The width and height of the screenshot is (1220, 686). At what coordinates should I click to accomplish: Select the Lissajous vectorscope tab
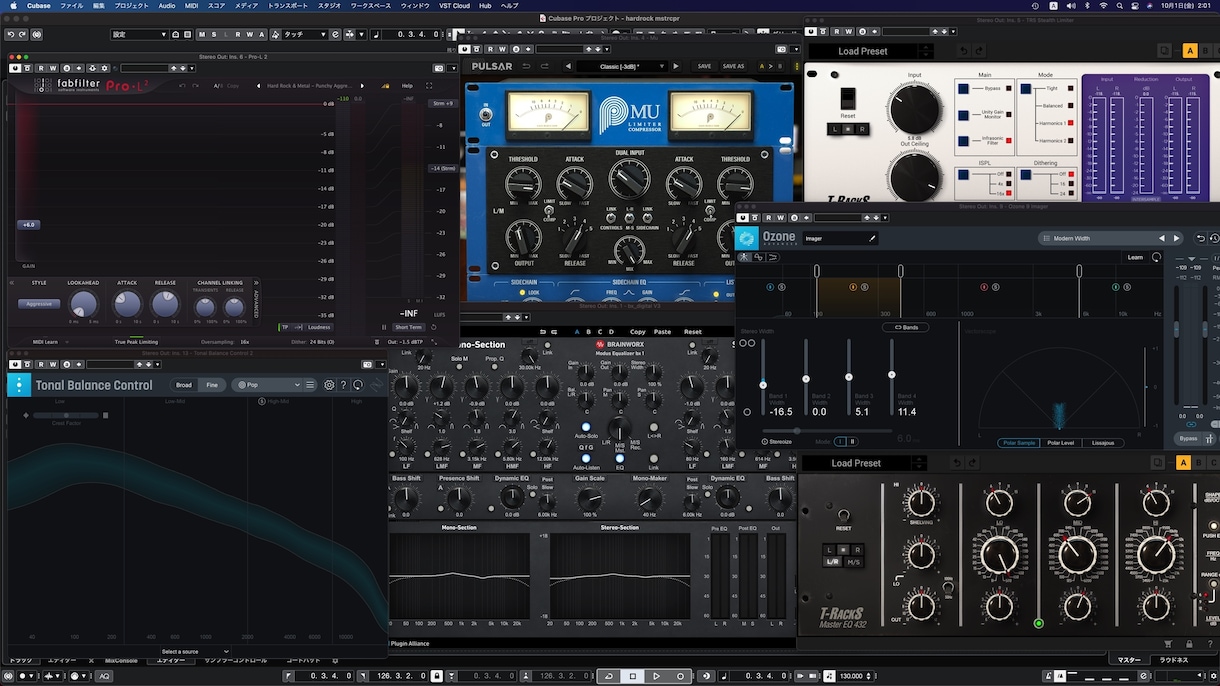click(1102, 442)
